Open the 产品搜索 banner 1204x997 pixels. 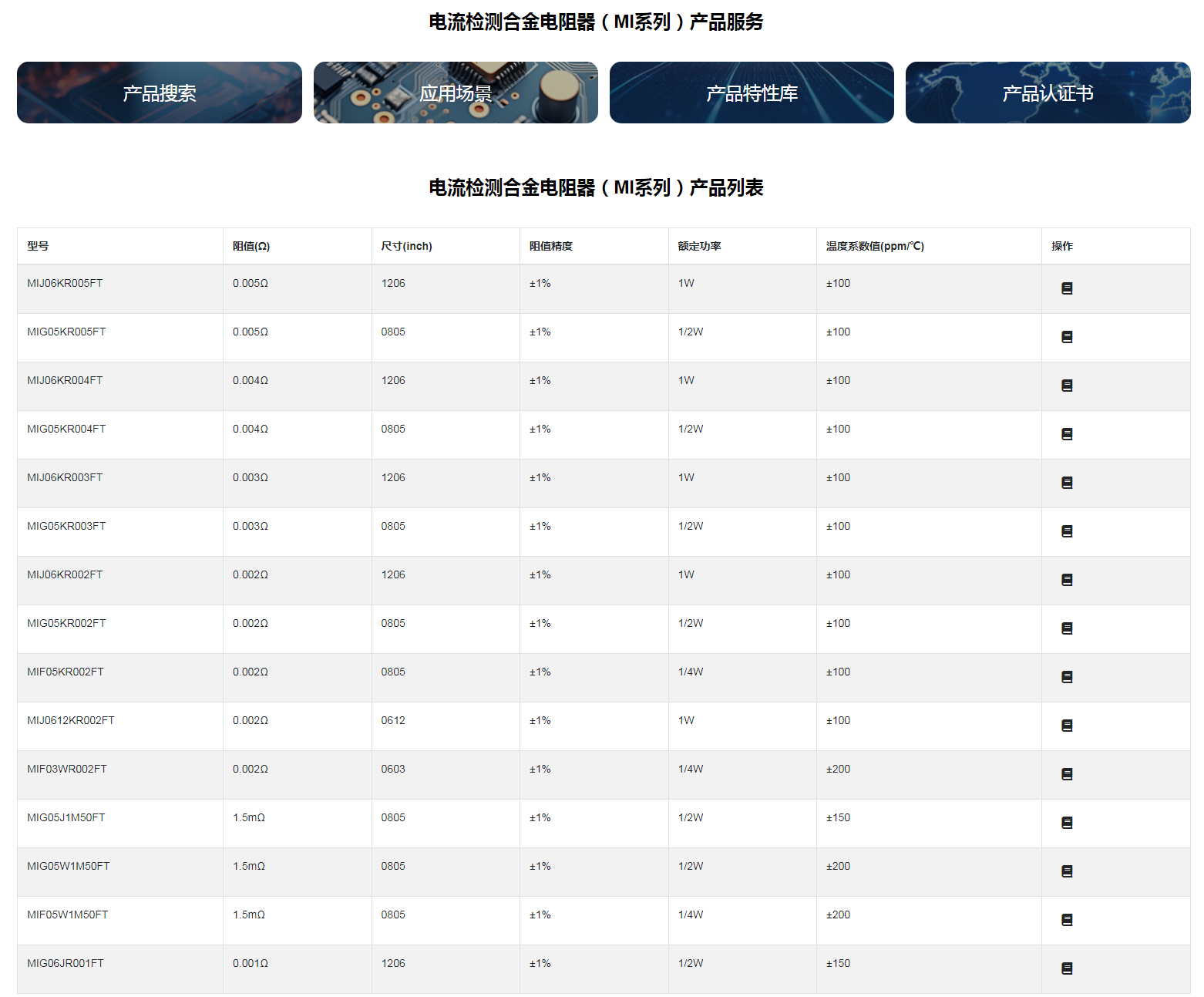[160, 93]
